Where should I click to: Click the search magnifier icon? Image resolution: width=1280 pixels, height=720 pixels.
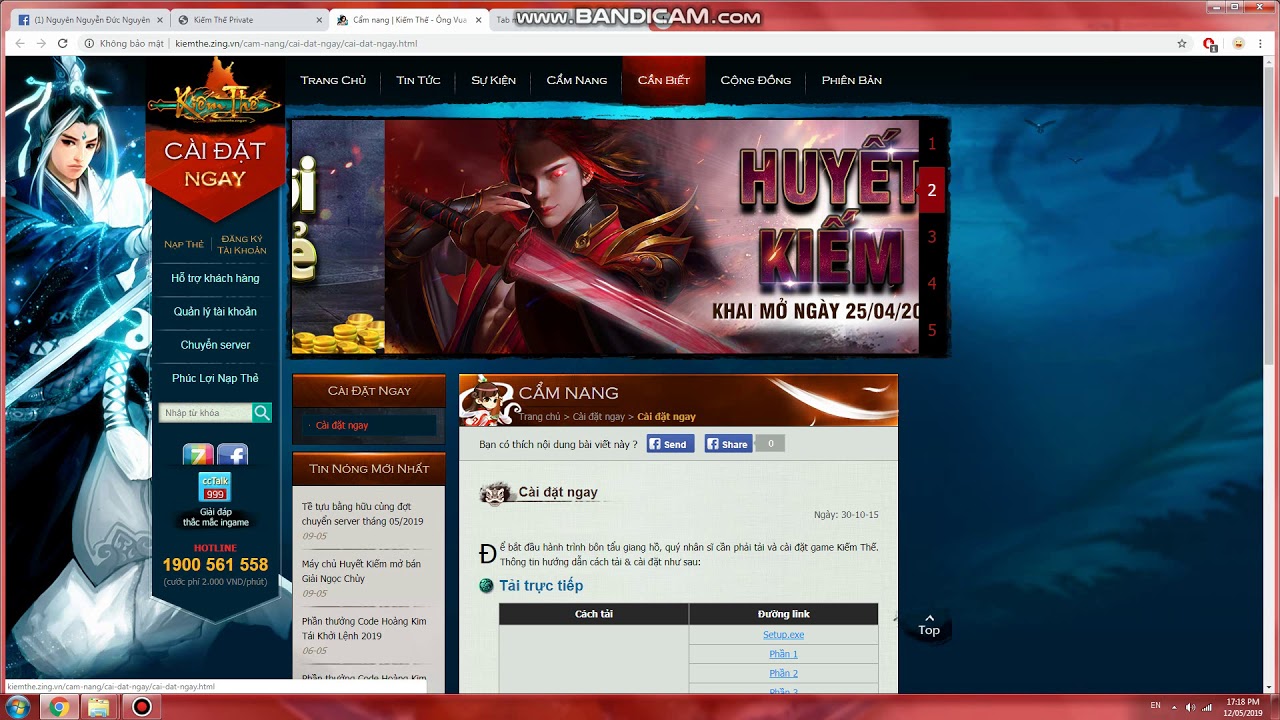262,413
